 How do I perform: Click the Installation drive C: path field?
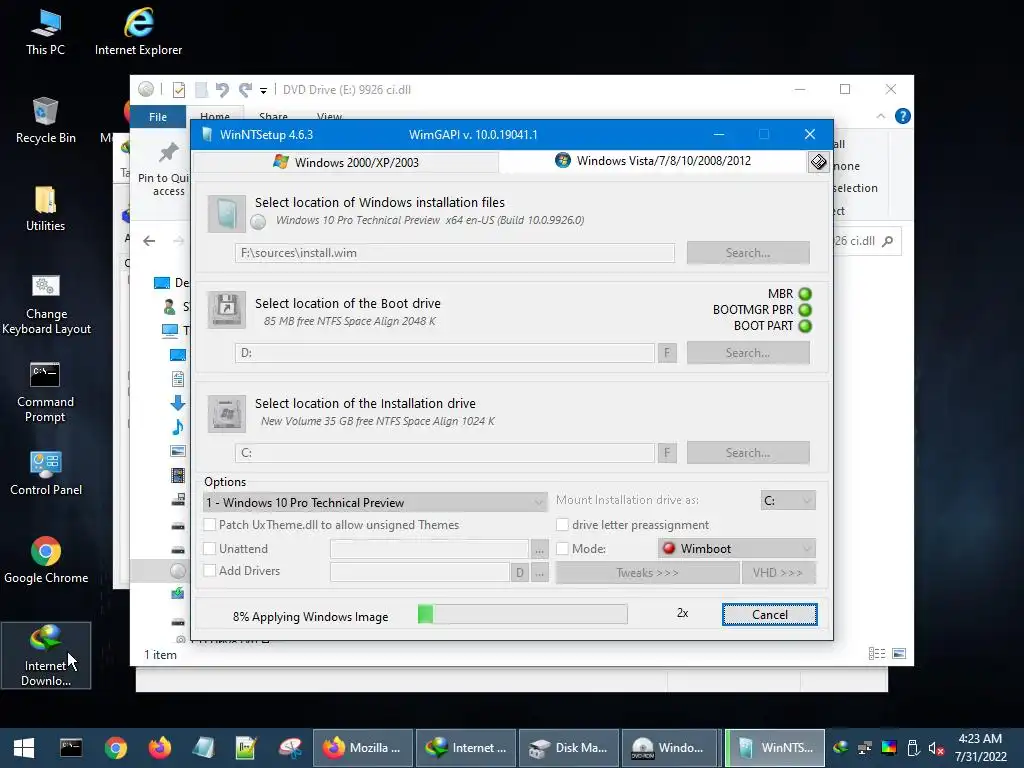[445, 453]
